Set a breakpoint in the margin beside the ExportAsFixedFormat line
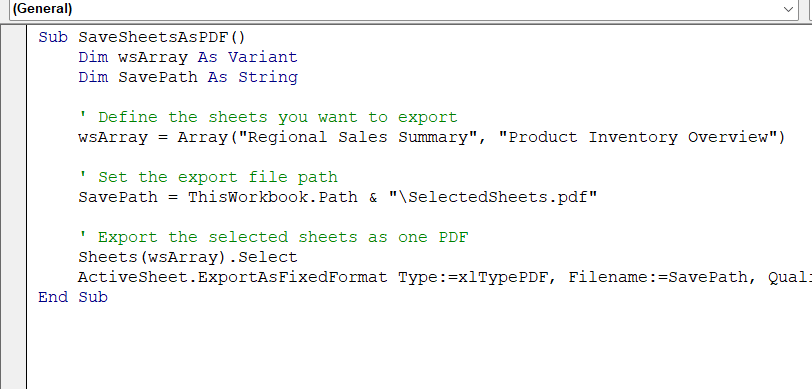Screen dimensions: 812x389 13,277
